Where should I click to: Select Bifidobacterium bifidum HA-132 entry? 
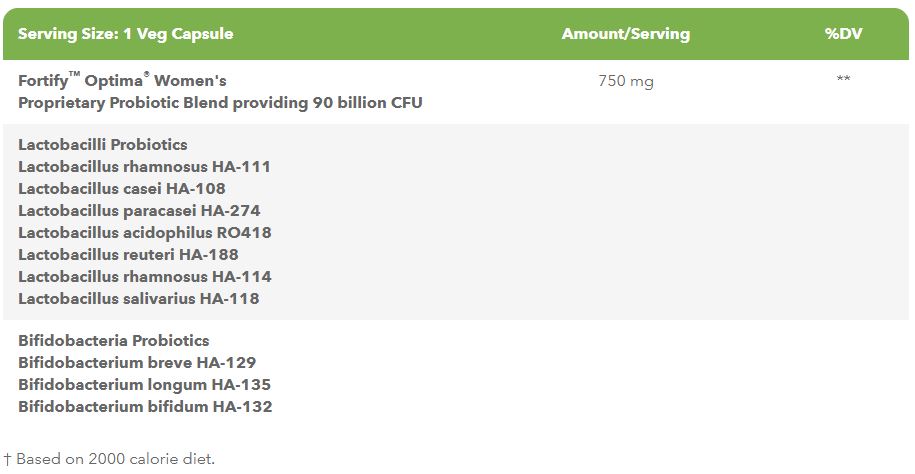(x=145, y=407)
